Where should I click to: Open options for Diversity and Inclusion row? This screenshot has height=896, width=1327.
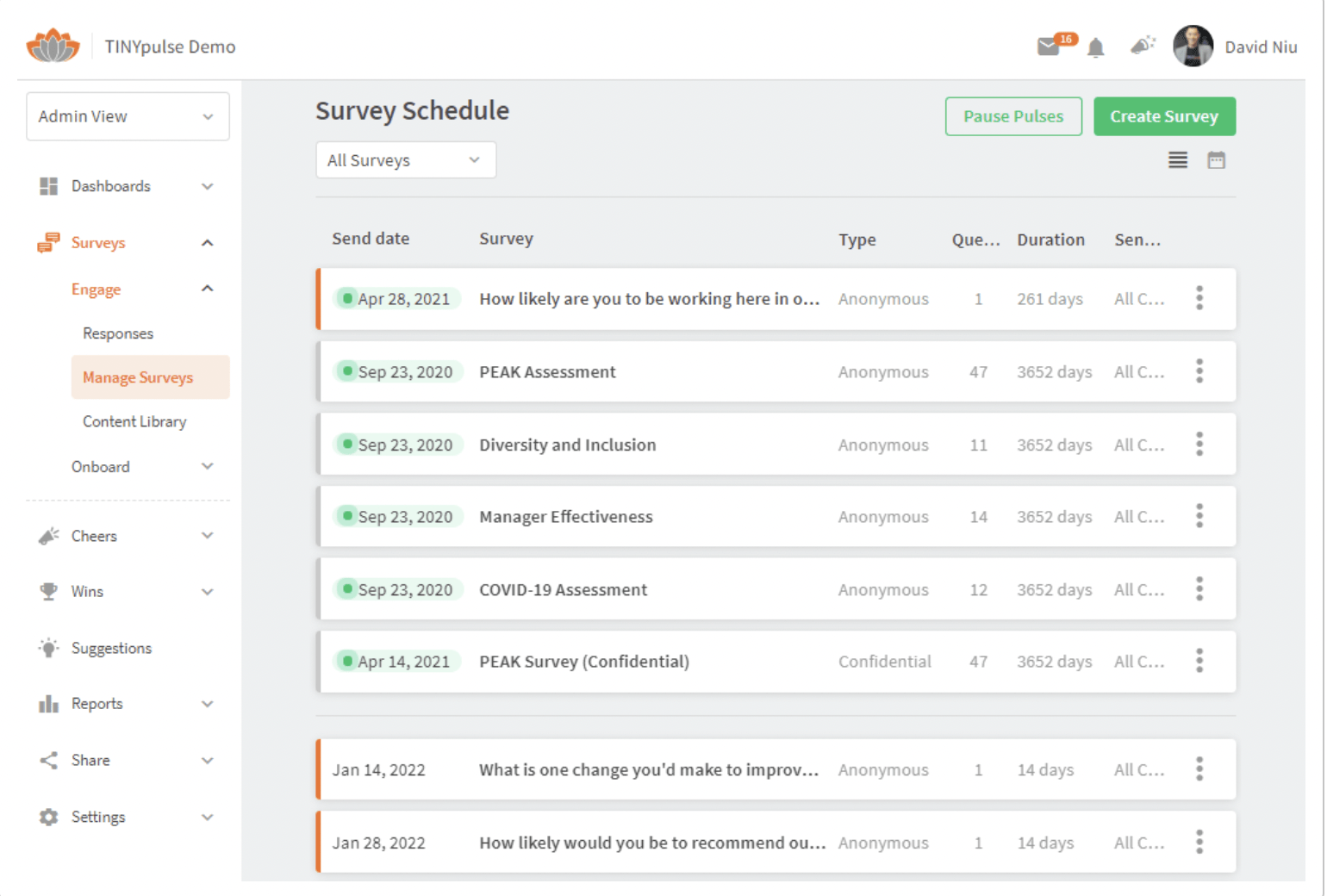coord(1199,445)
